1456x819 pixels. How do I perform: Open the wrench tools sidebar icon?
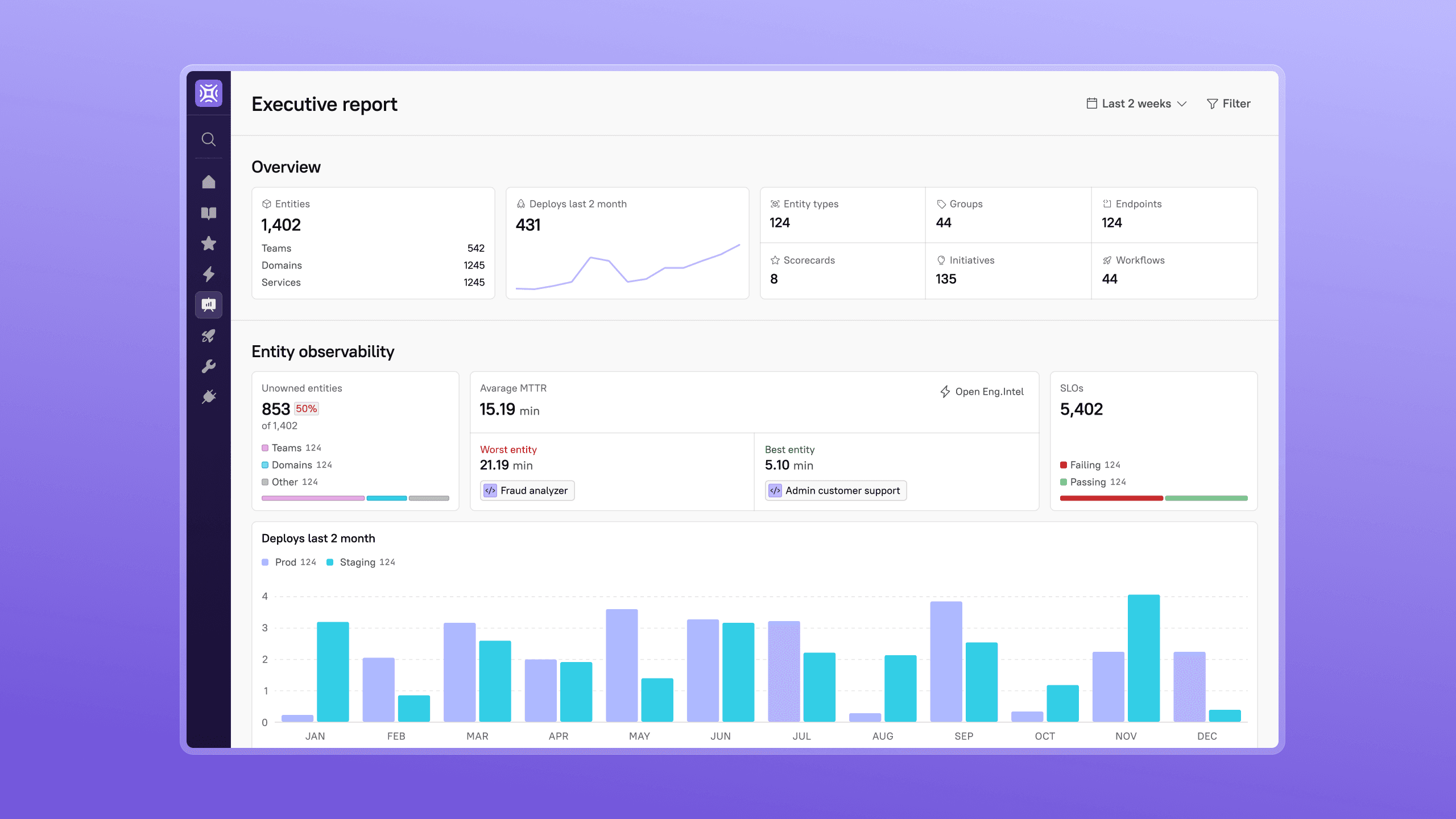tap(209, 366)
